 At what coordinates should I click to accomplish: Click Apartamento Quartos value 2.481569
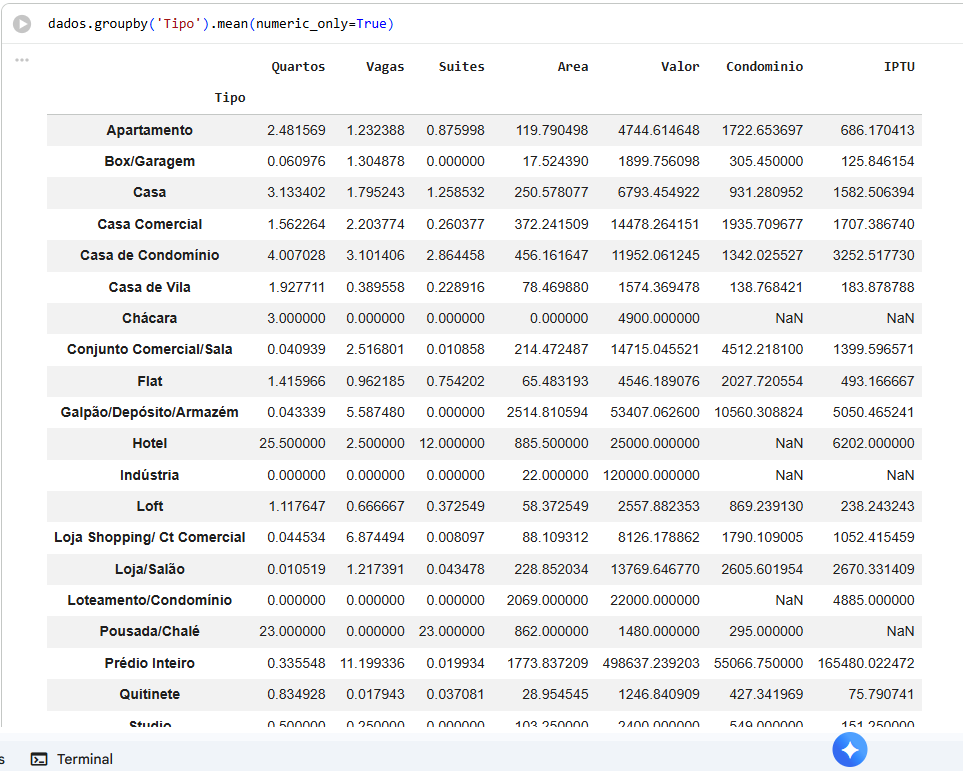pos(296,130)
